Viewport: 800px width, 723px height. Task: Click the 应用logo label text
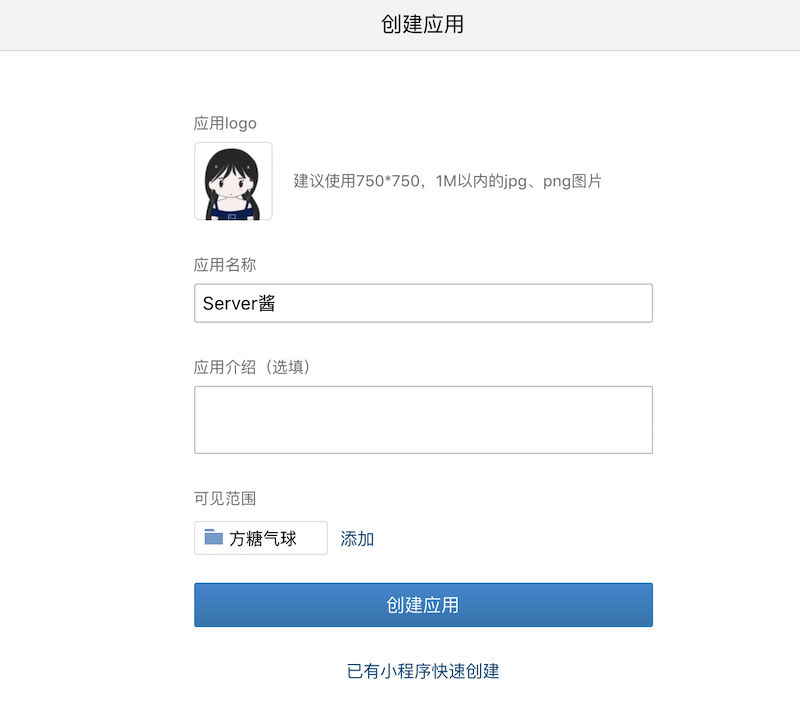[x=225, y=123]
